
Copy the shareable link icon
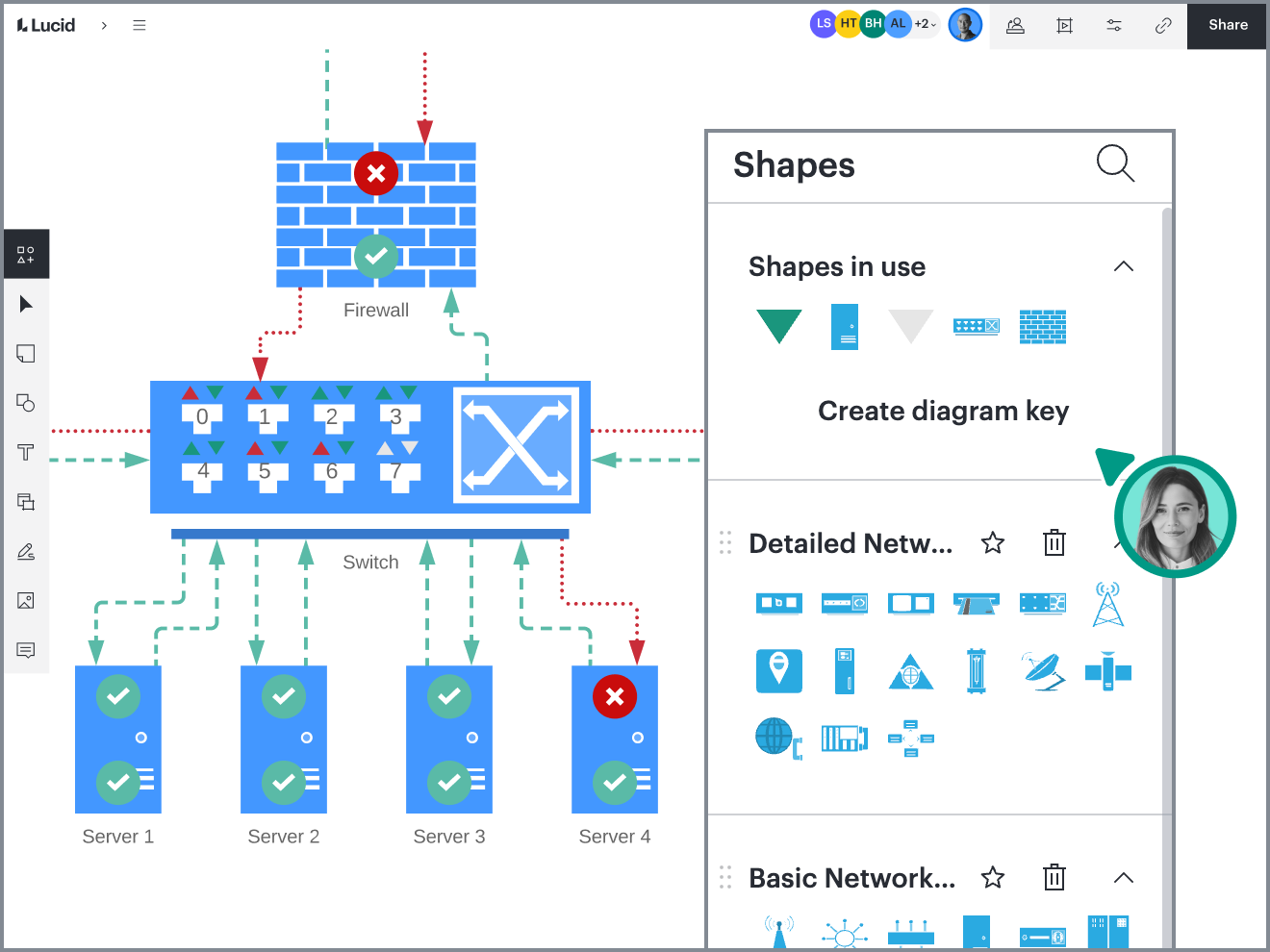(1163, 25)
